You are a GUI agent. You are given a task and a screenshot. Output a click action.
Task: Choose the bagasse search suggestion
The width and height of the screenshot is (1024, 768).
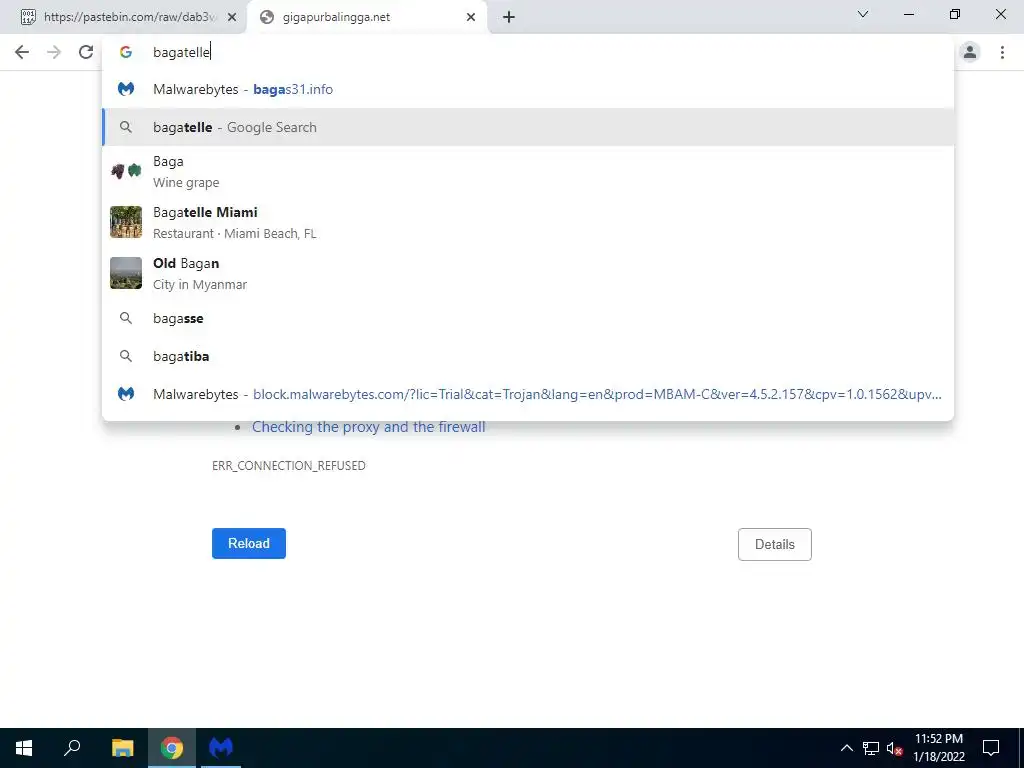(x=528, y=318)
